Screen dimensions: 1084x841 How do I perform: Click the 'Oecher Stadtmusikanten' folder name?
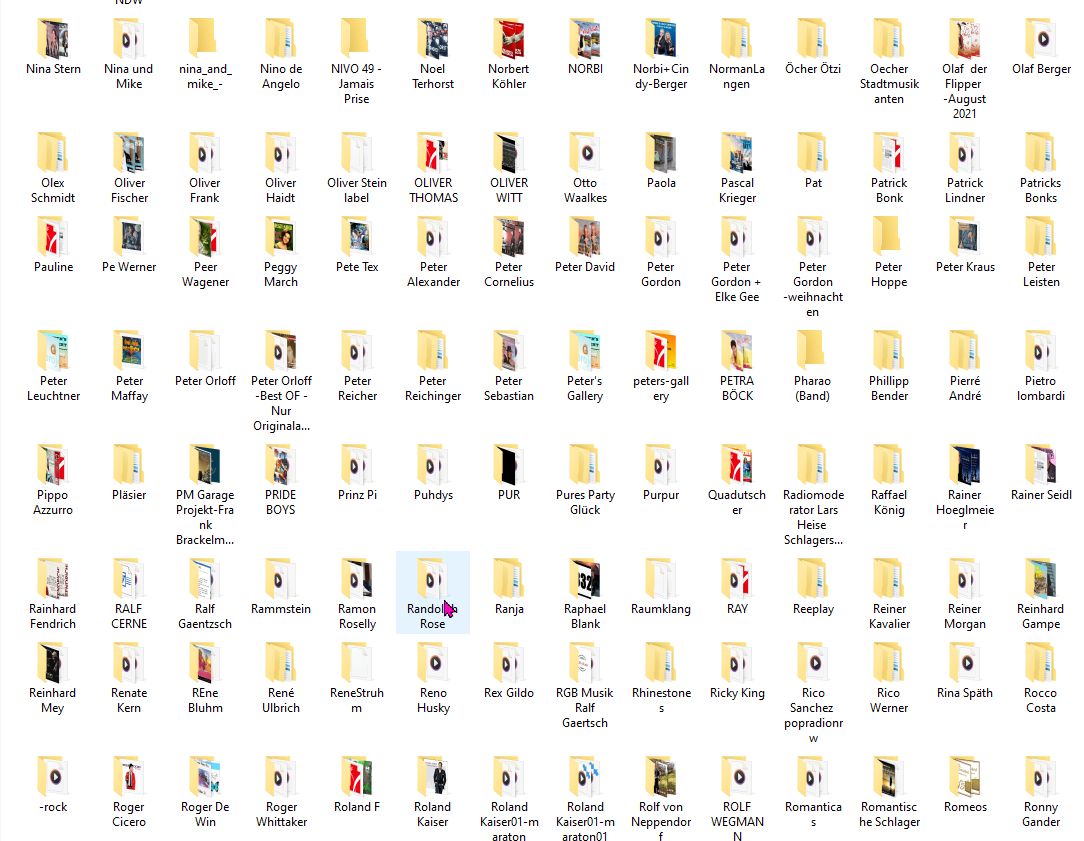(x=889, y=84)
